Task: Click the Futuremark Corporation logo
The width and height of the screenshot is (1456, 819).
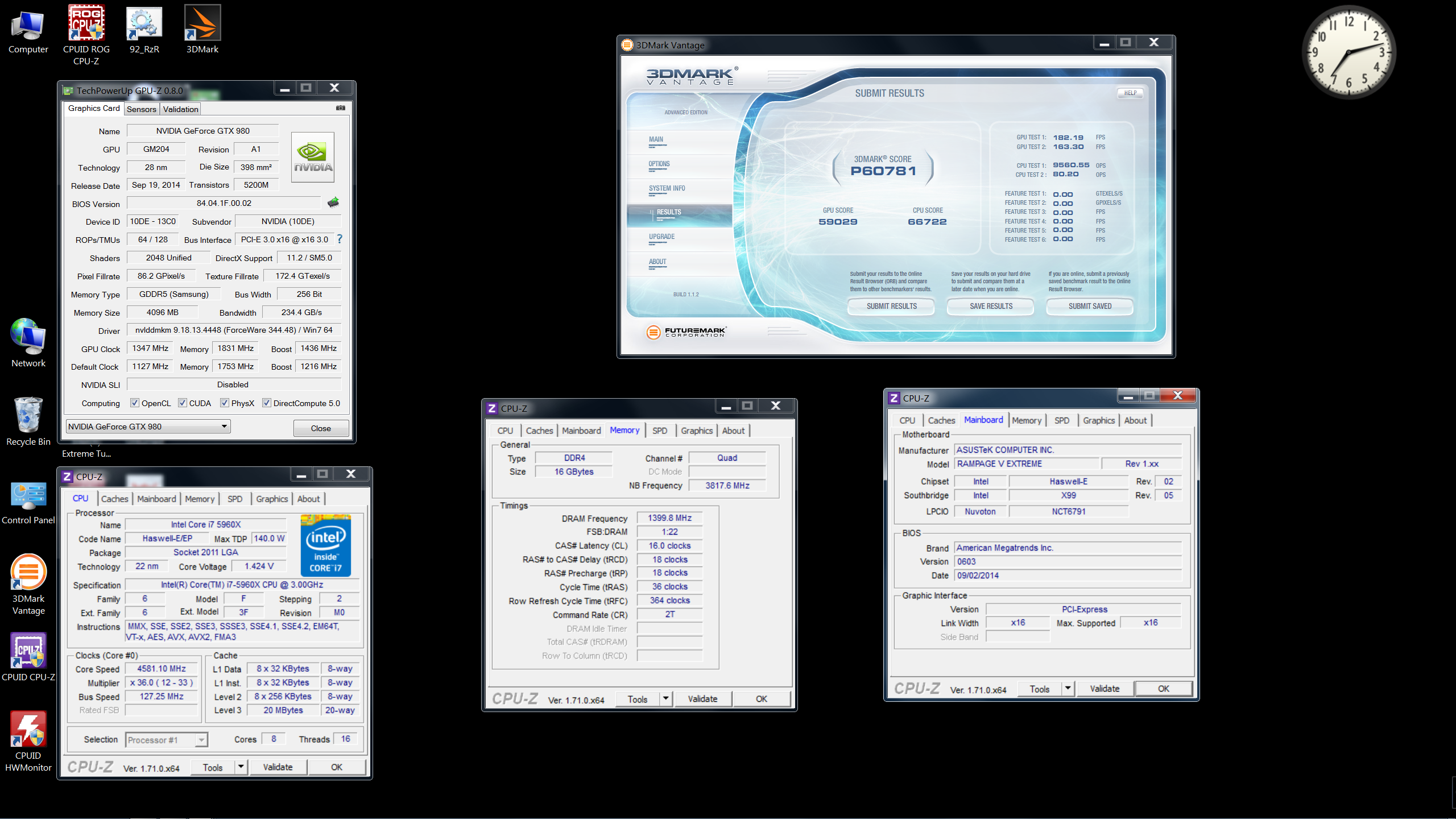Action: point(686,332)
